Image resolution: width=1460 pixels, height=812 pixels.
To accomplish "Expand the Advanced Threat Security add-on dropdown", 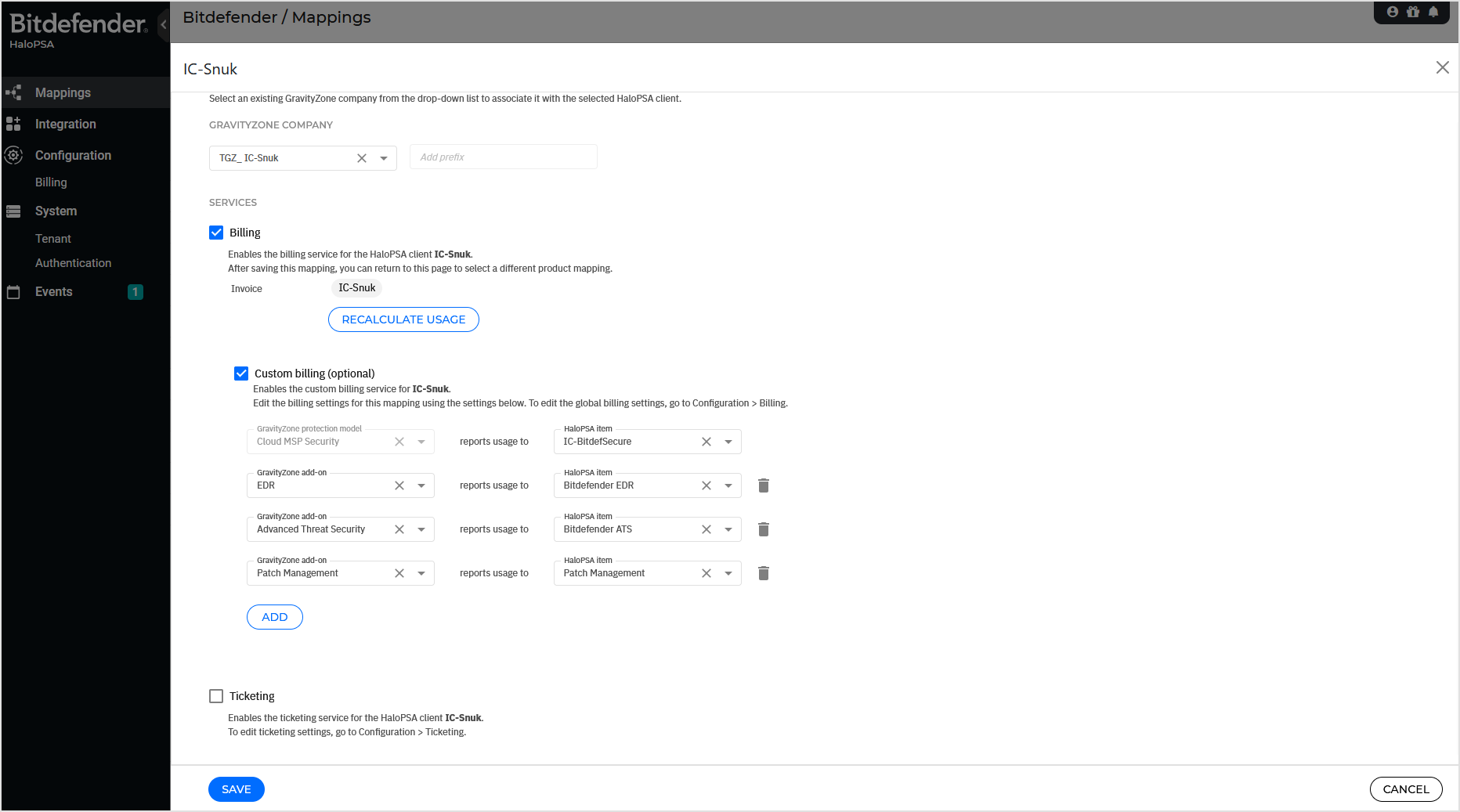I will pos(421,529).
